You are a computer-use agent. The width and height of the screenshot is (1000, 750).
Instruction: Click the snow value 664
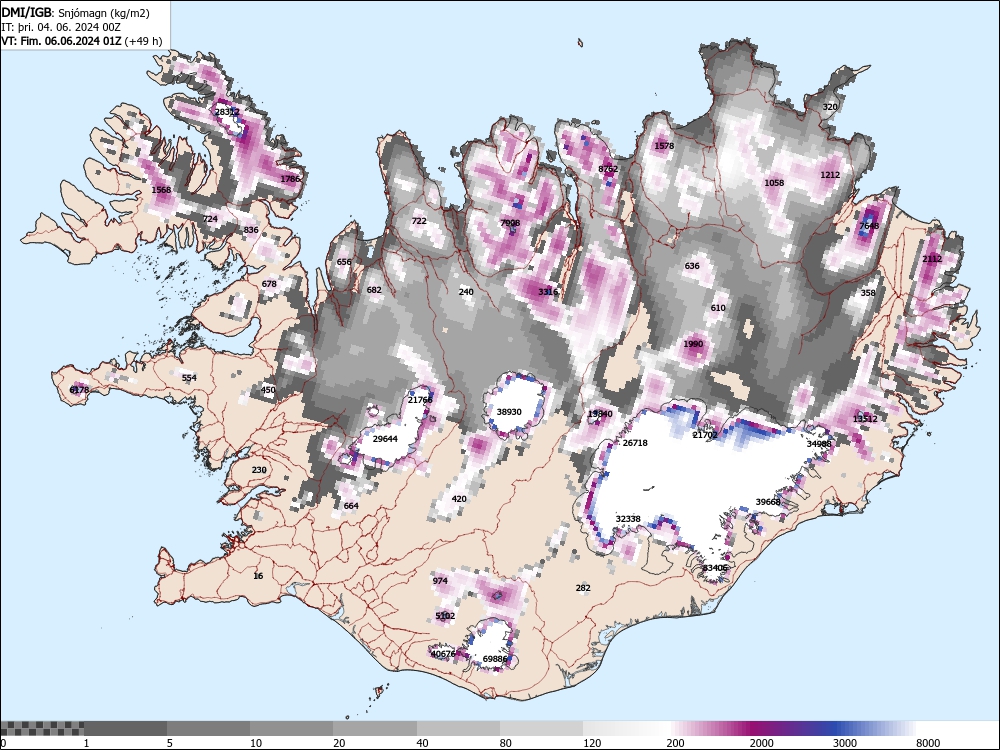tap(351, 506)
